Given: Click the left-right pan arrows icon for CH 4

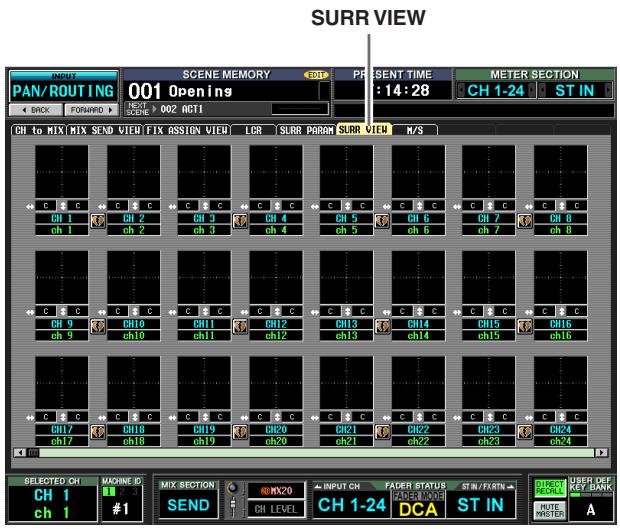Looking at the screenshot, I should point(244,206).
